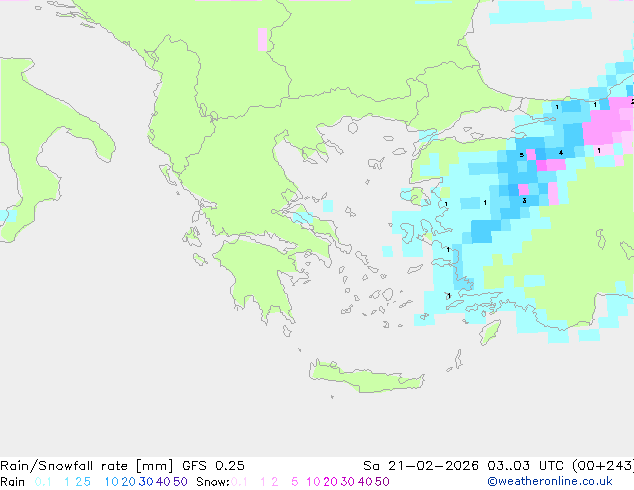Select the Rain legend value 30
This screenshot has width=634, height=490.
click(x=146, y=482)
